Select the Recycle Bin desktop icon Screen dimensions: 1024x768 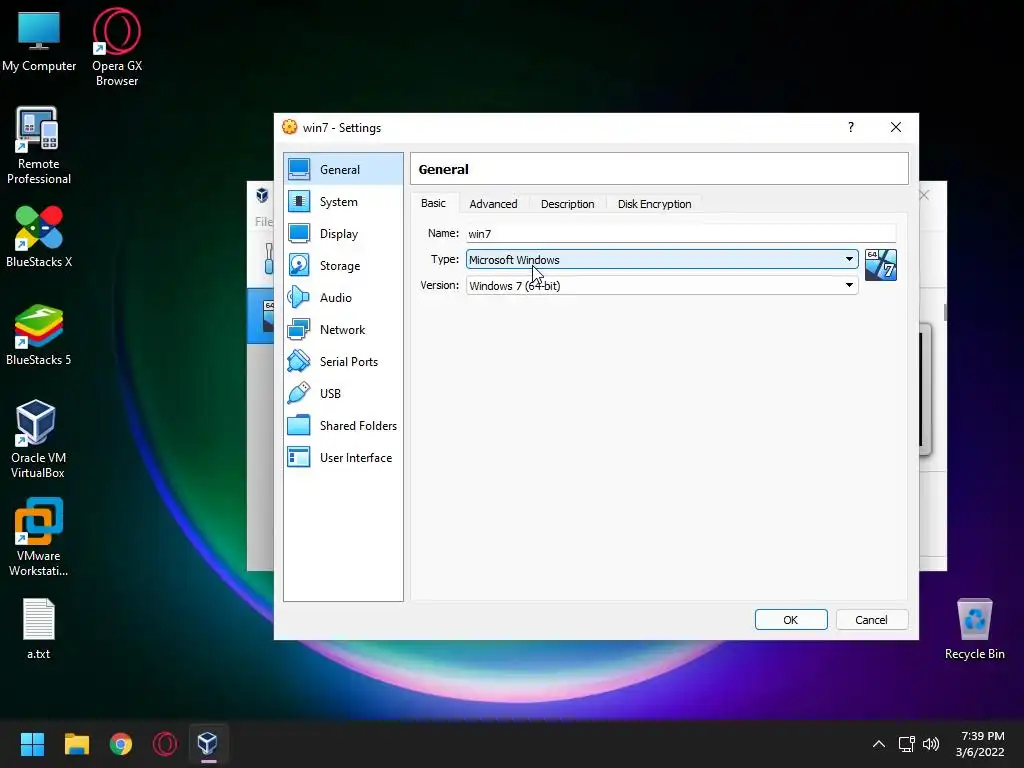pos(974,628)
